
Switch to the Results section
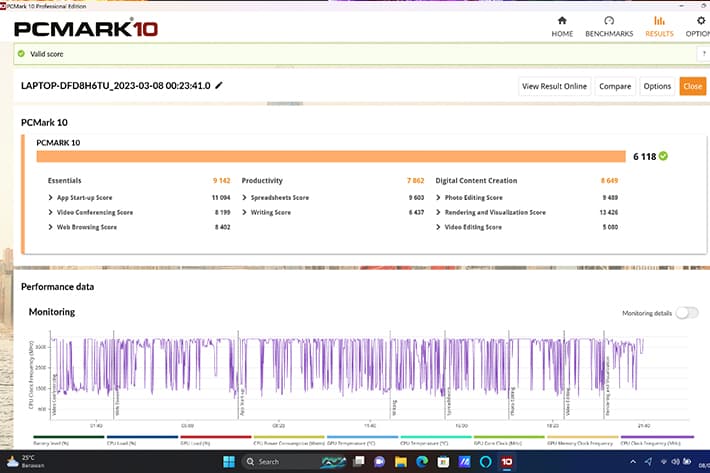[x=659, y=27]
